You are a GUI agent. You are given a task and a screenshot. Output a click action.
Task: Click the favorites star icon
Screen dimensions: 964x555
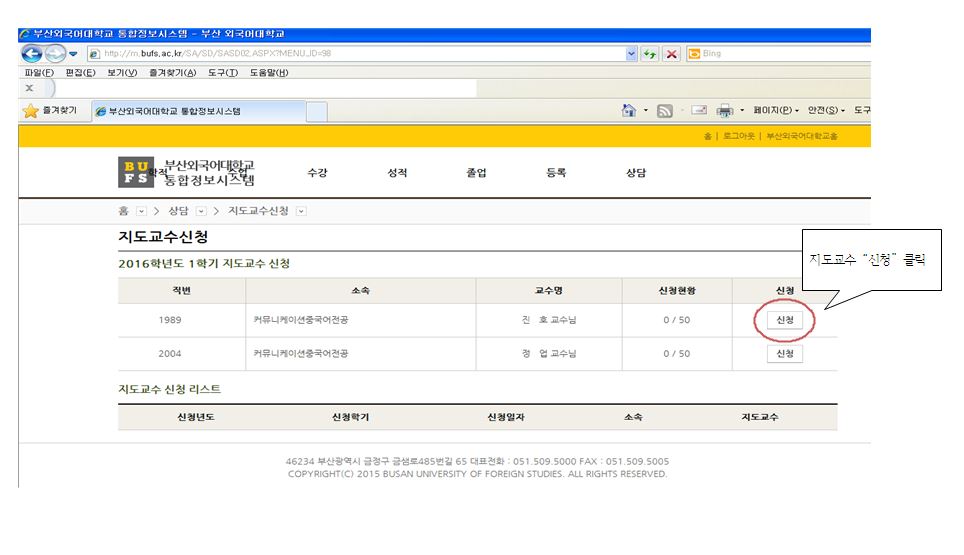coord(31,110)
